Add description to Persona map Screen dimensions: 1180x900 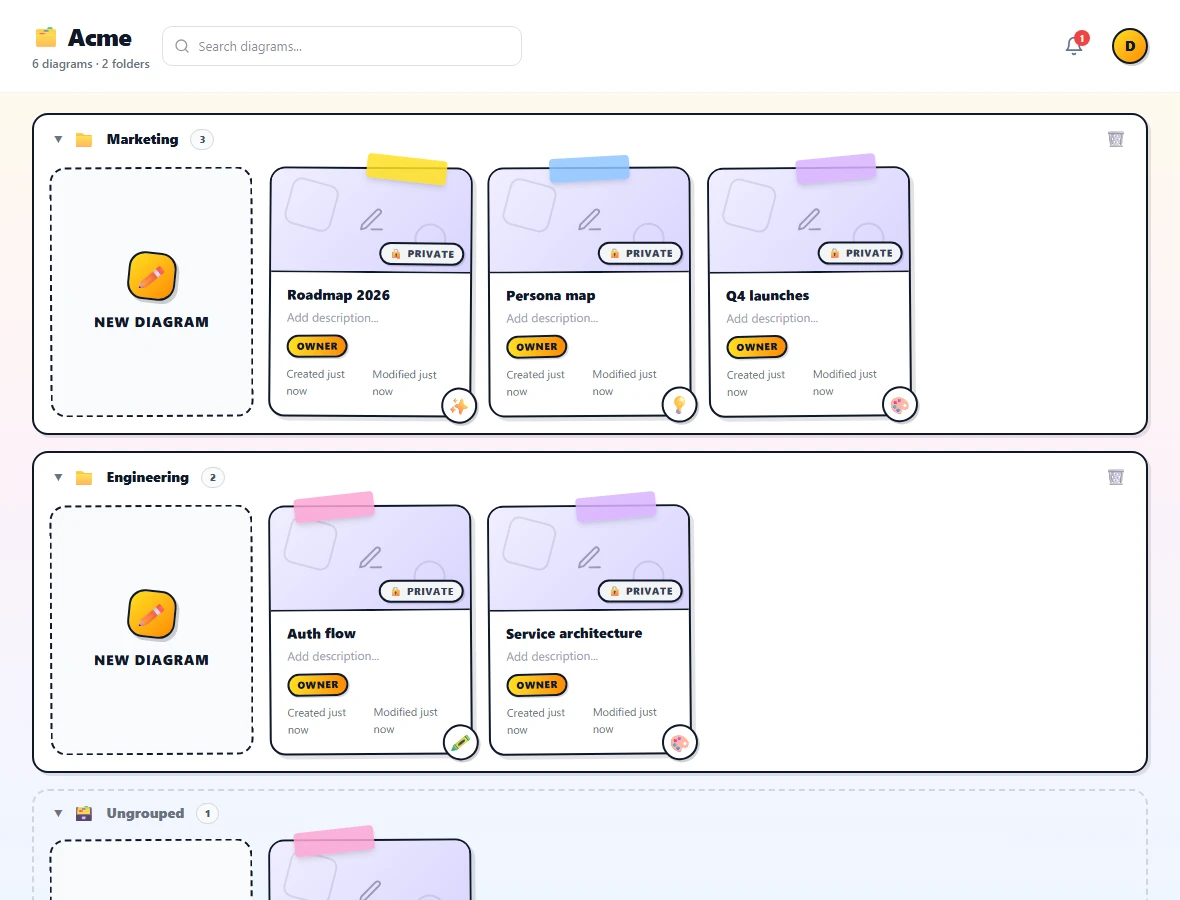pyautogui.click(x=552, y=318)
